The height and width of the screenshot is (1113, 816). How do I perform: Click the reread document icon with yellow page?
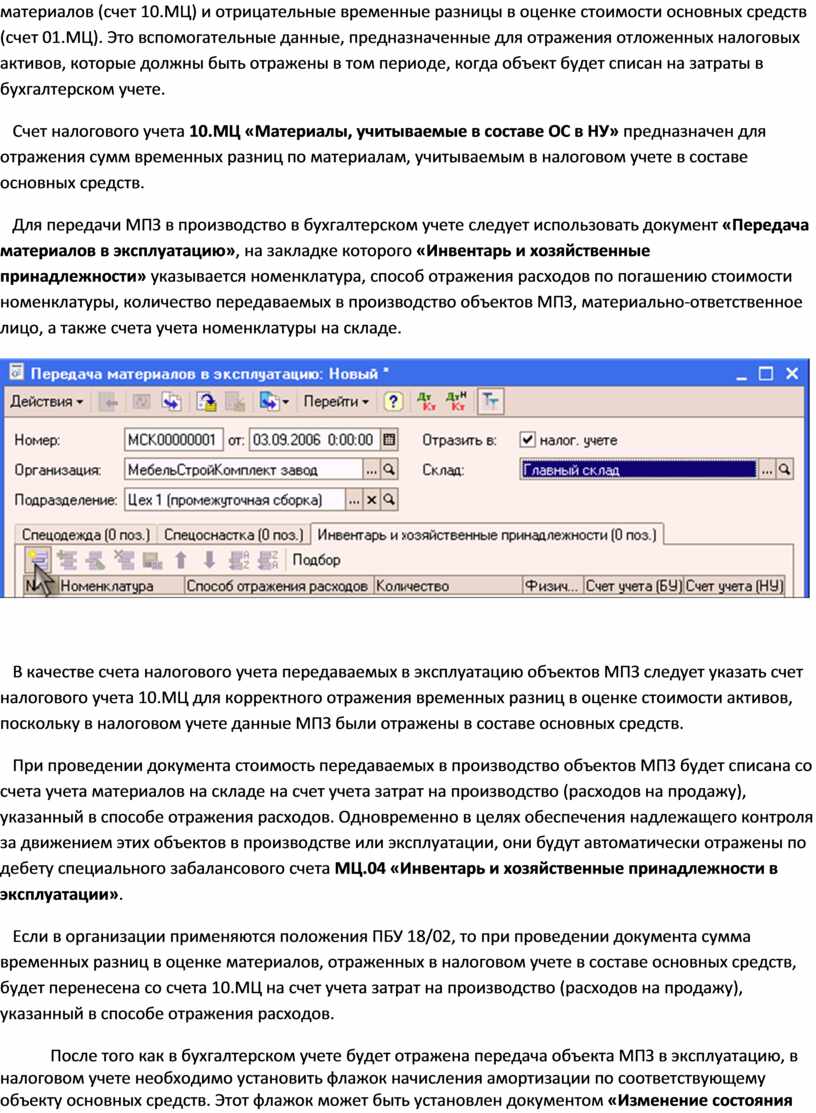206,402
